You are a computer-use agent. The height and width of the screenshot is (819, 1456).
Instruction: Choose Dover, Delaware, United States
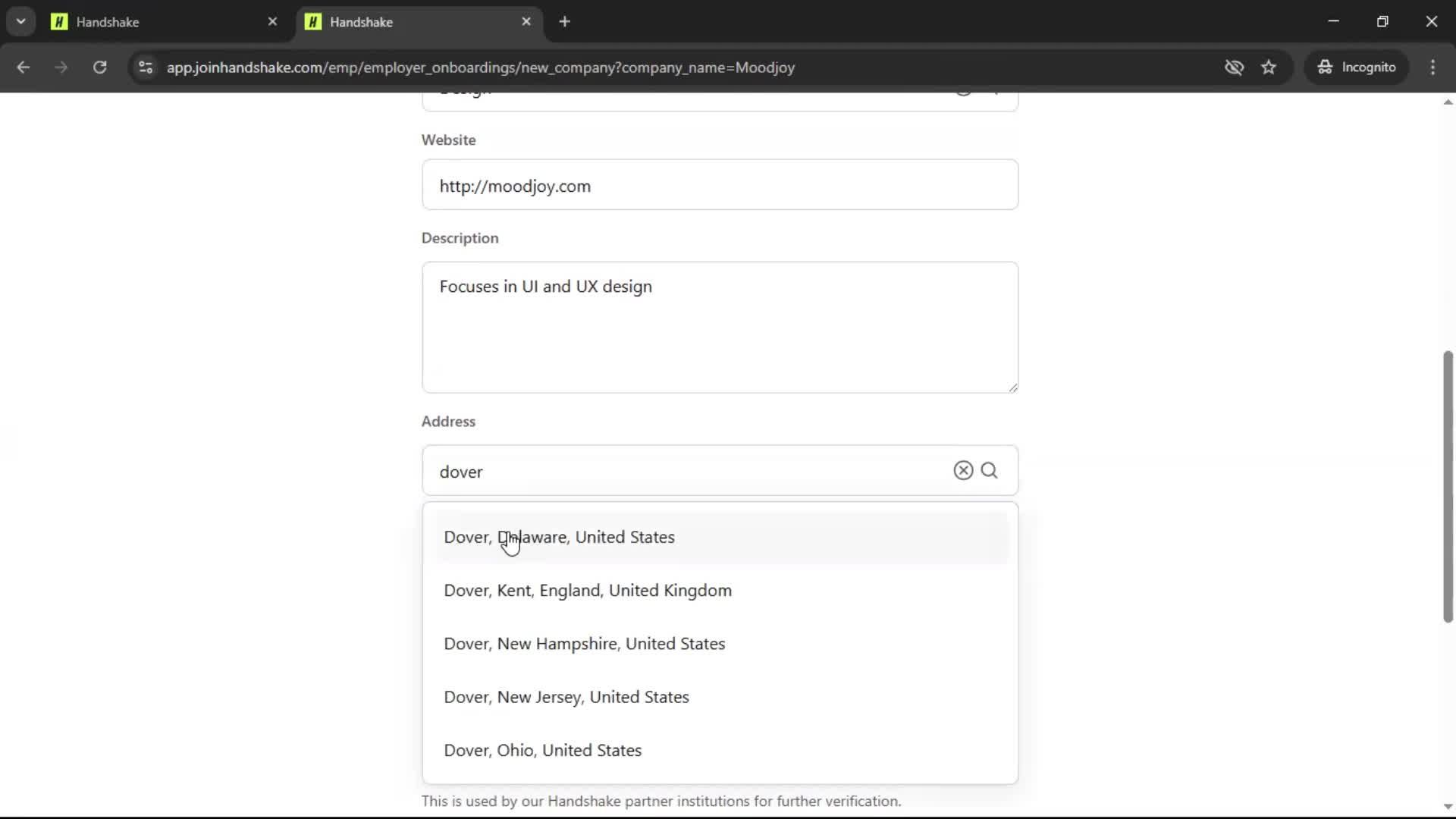(720, 537)
